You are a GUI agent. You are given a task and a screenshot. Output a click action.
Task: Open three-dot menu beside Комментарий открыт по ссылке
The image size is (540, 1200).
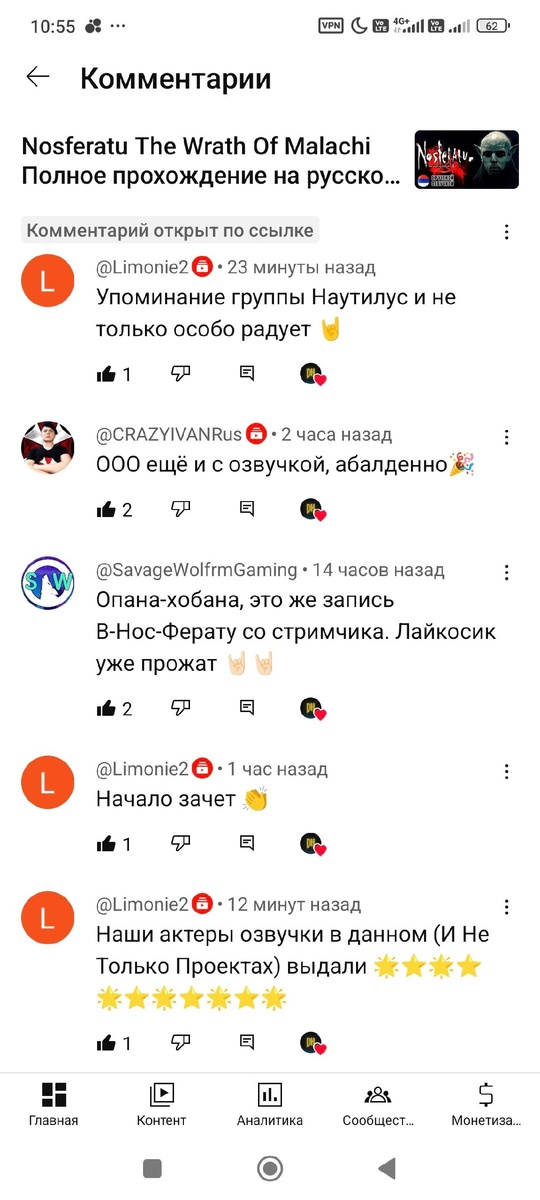(x=507, y=232)
